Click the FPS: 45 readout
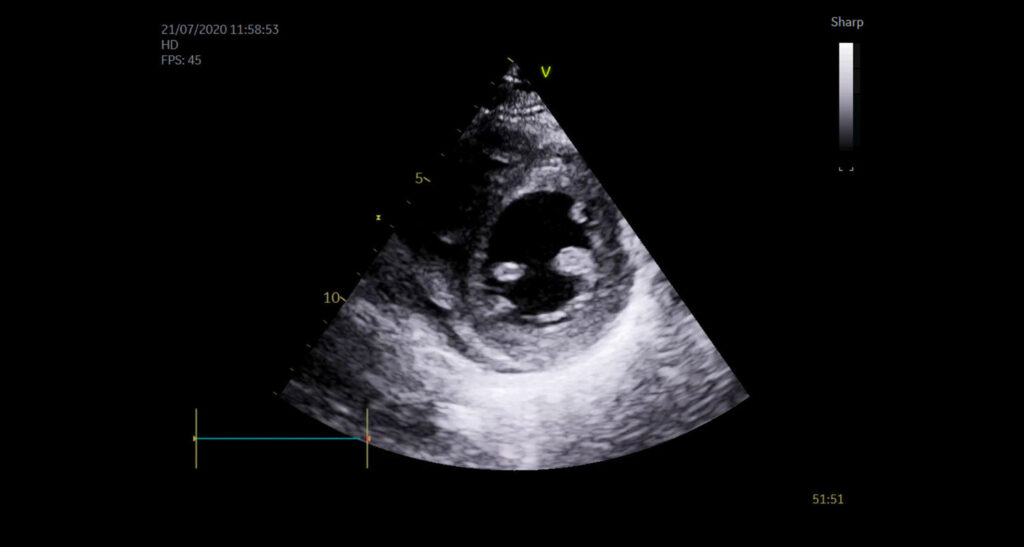Image resolution: width=1024 pixels, height=547 pixels. 181,60
